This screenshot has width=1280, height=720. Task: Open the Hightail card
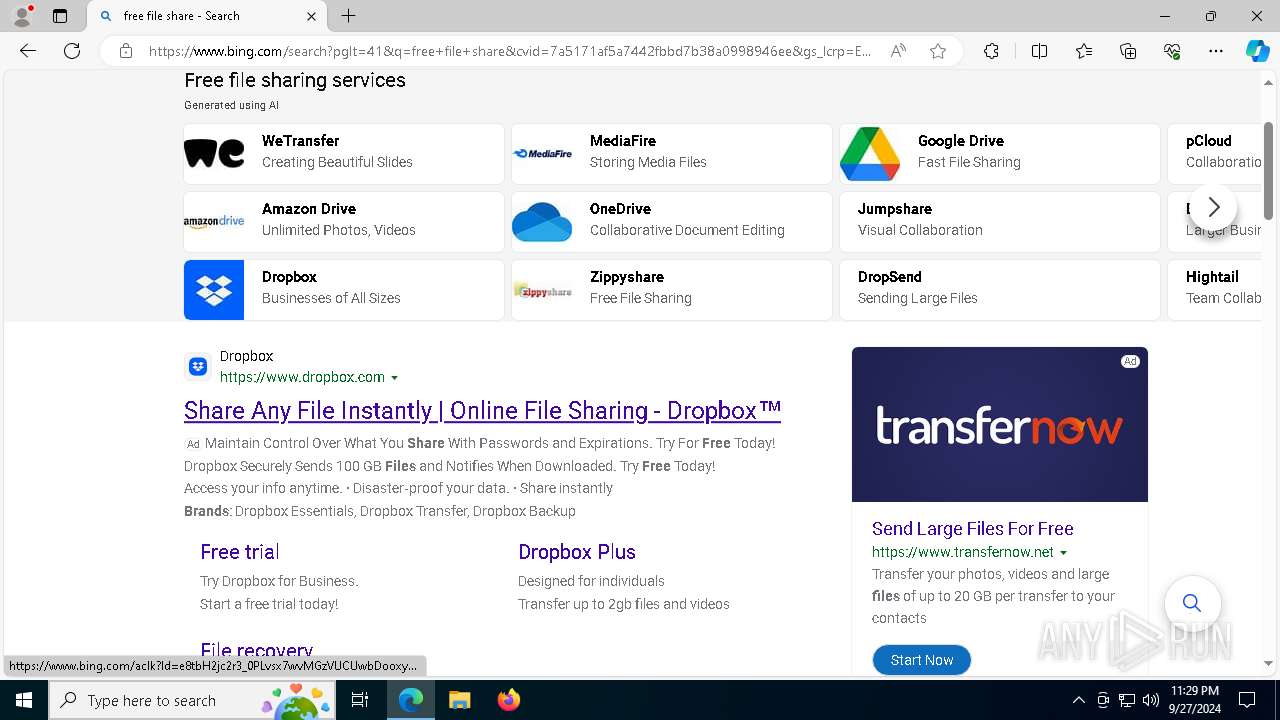[x=1214, y=290]
